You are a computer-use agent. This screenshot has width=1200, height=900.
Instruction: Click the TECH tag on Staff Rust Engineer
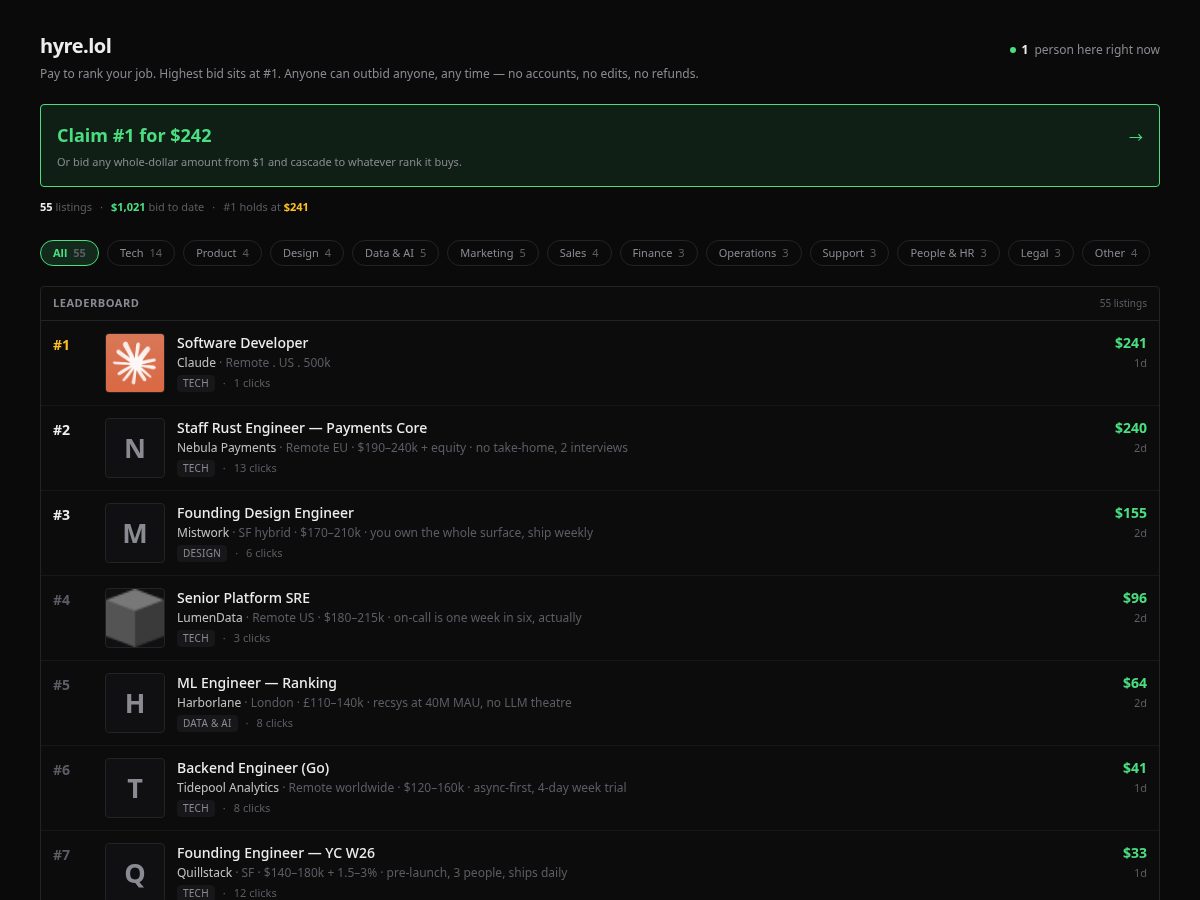(196, 468)
